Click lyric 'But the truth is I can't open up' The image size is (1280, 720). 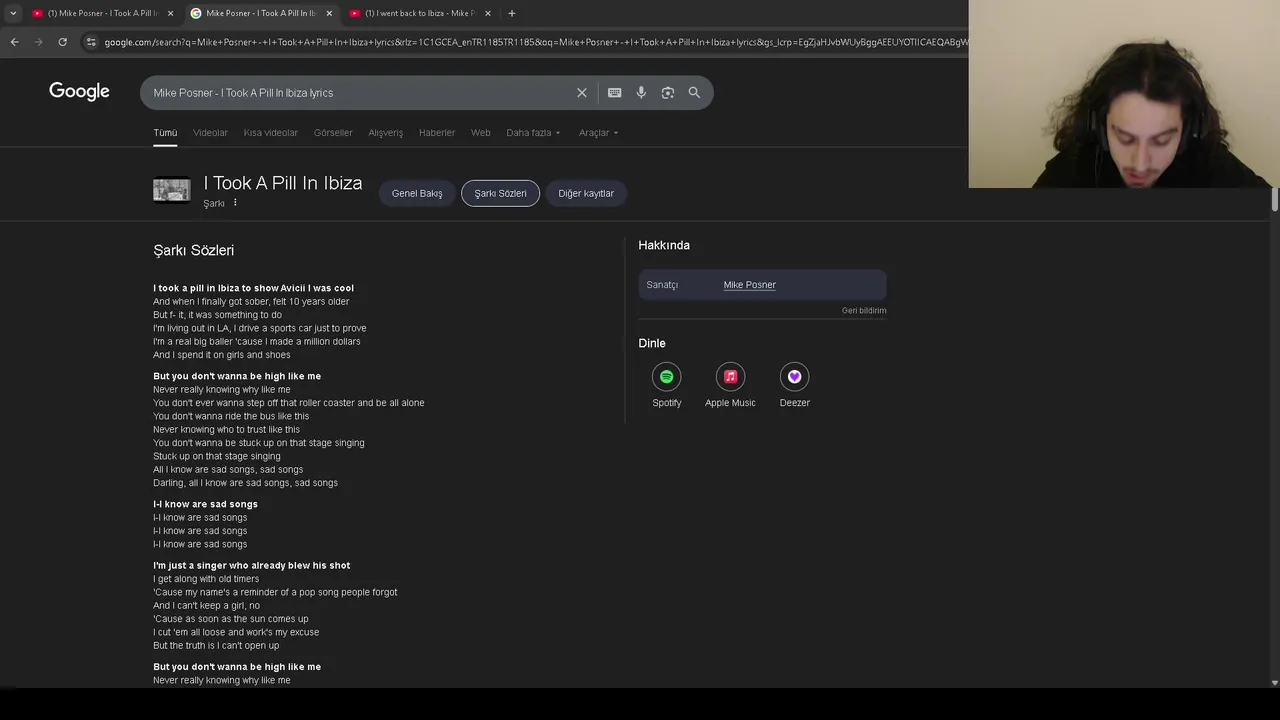click(x=216, y=646)
